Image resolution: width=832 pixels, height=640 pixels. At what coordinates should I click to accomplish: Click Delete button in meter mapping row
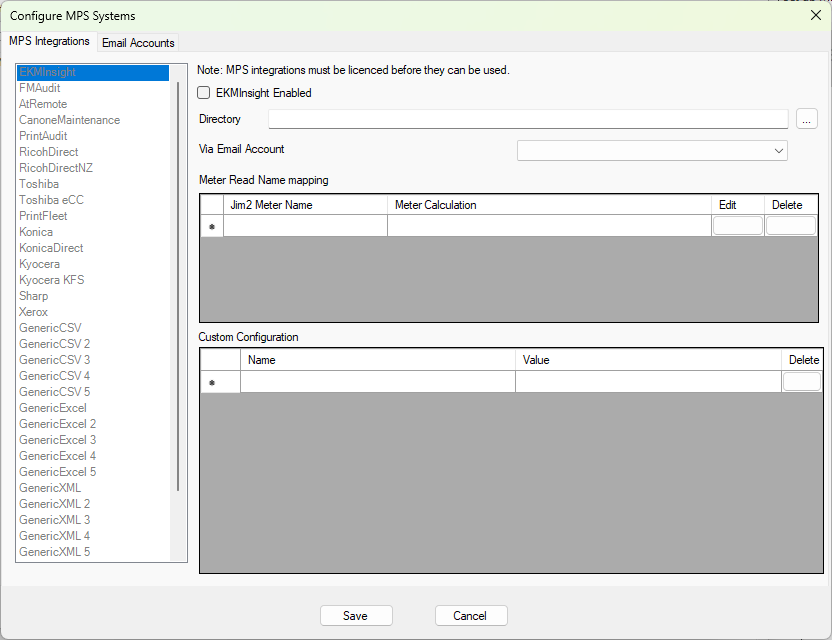(x=790, y=226)
